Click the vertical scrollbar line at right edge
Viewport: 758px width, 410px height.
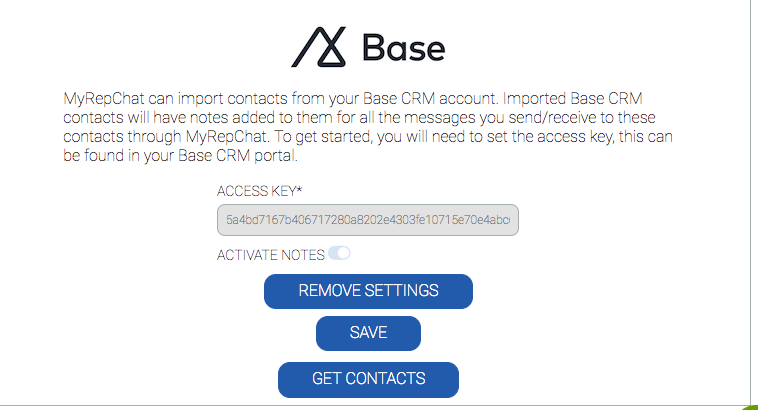point(750,200)
